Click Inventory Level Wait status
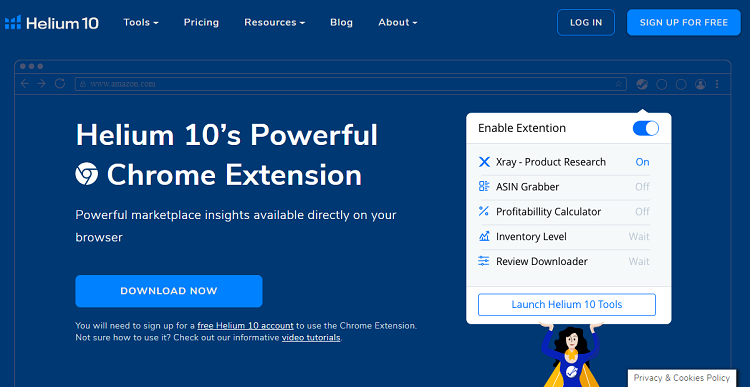750x387 pixels. 639,237
